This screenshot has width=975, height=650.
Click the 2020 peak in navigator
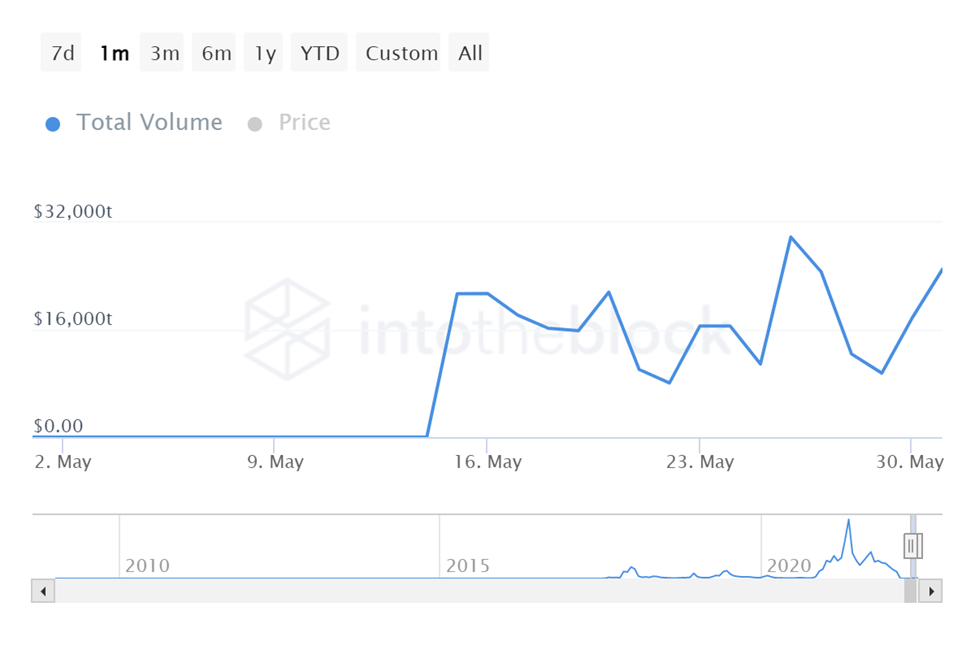pos(848,521)
